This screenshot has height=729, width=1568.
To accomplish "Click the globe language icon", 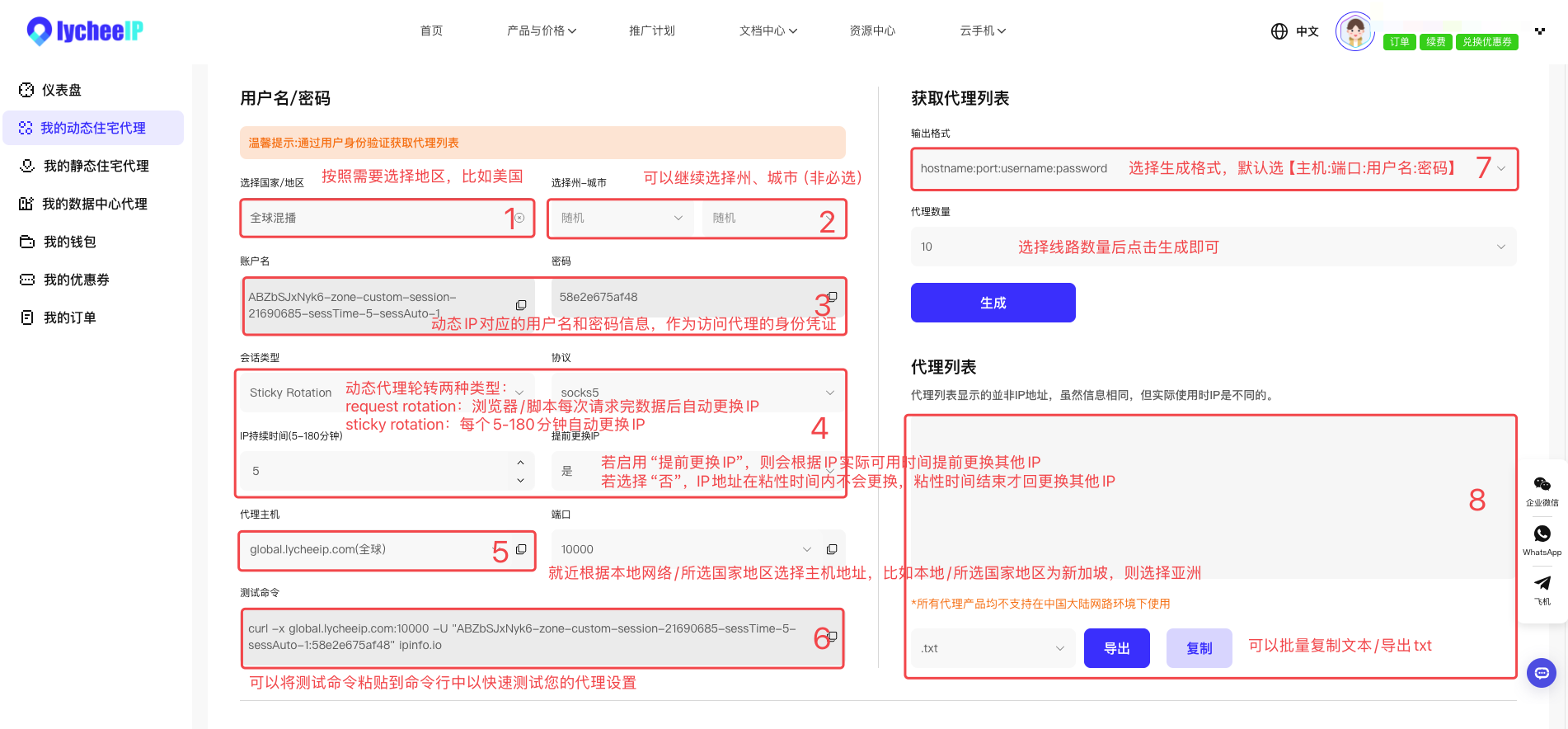I will coord(1279,31).
